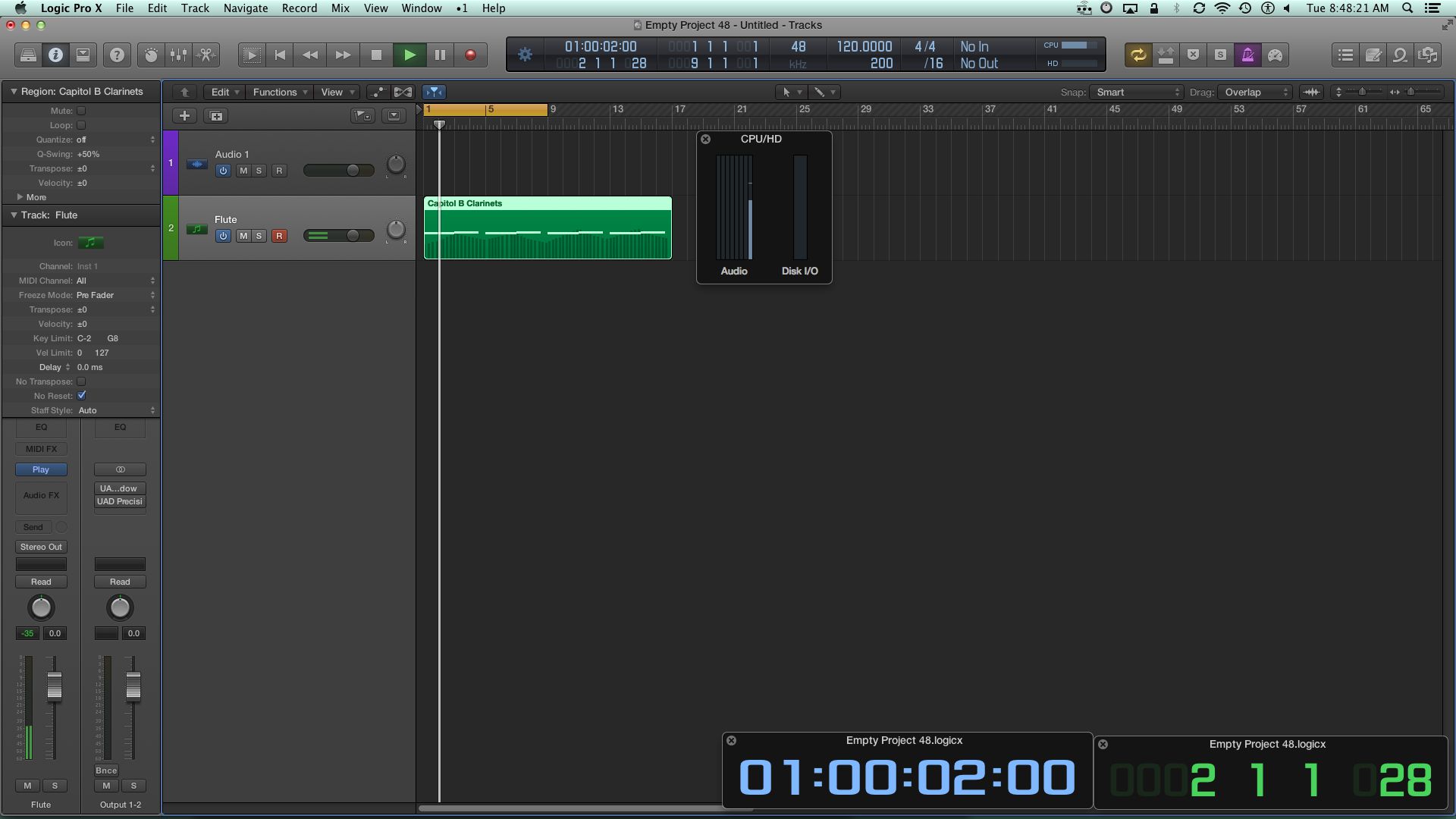Open the Window menu
1456x819 pixels.
point(422,8)
